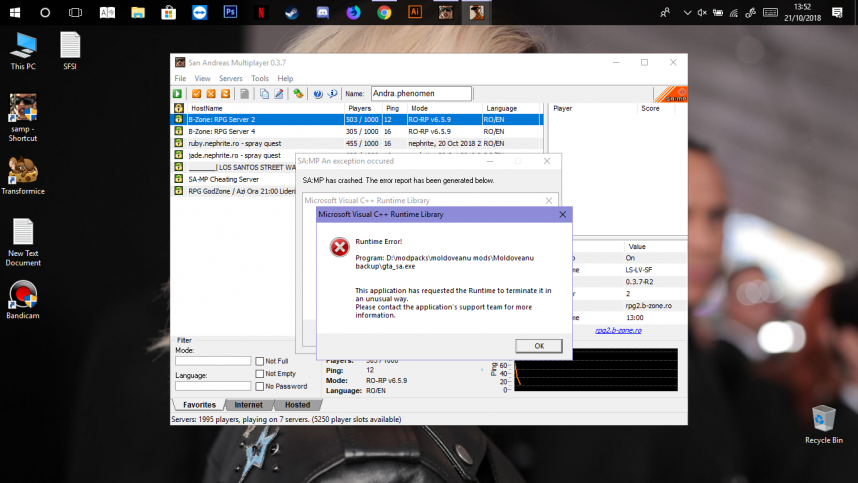Viewport: 858px width, 483px height.
Task: Open the File menu in SA-MP
Action: click(180, 78)
